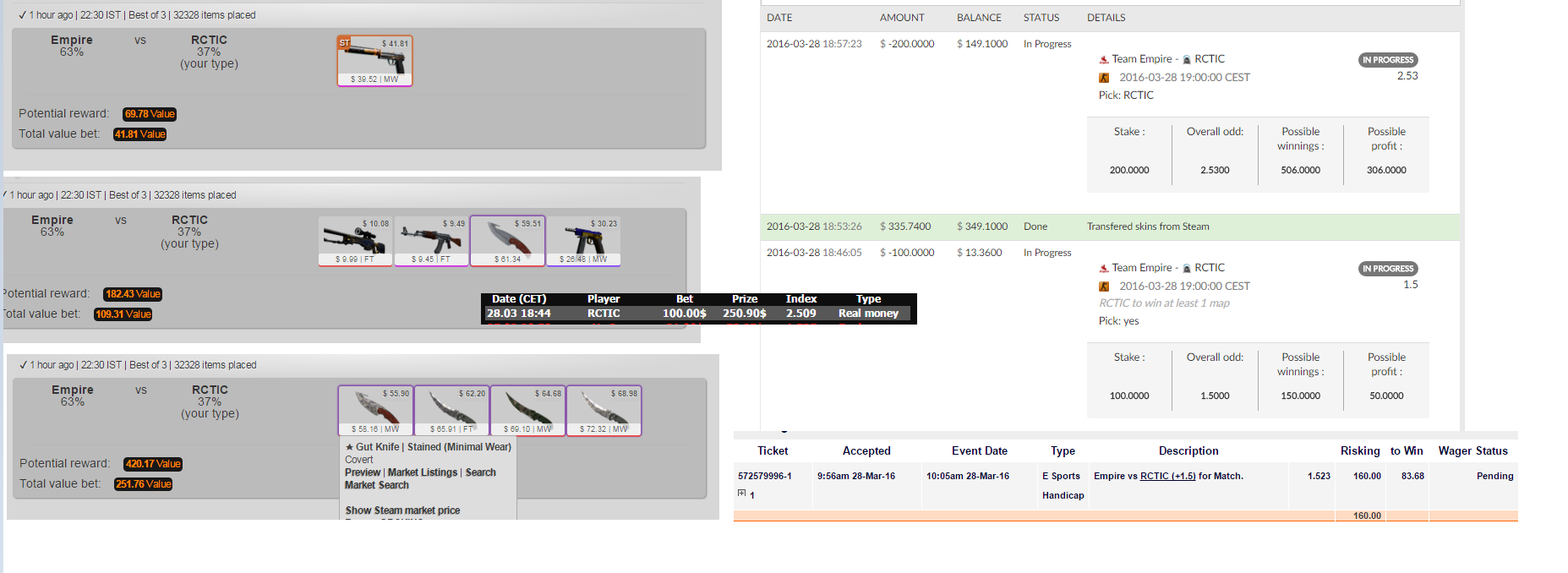Open Market Search link in knife tooltip
This screenshot has width=1568, height=573.
click(377, 485)
